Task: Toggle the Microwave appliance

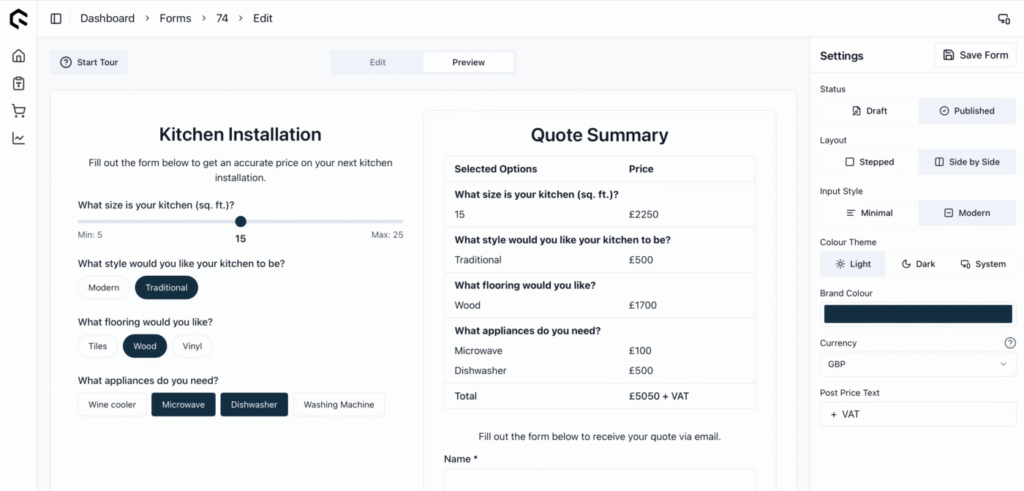Action: click(184, 405)
